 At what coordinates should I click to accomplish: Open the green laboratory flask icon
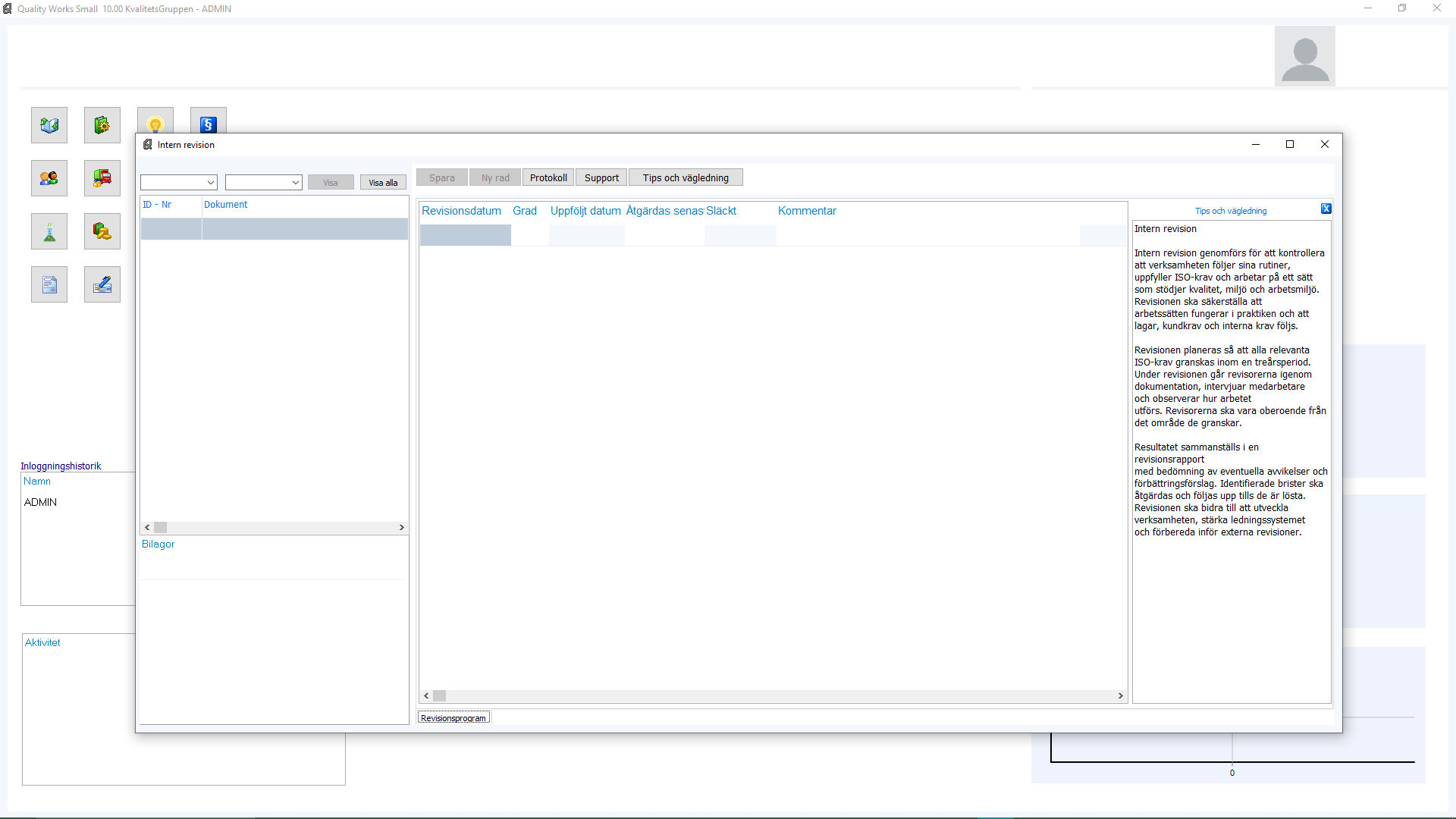(x=49, y=231)
